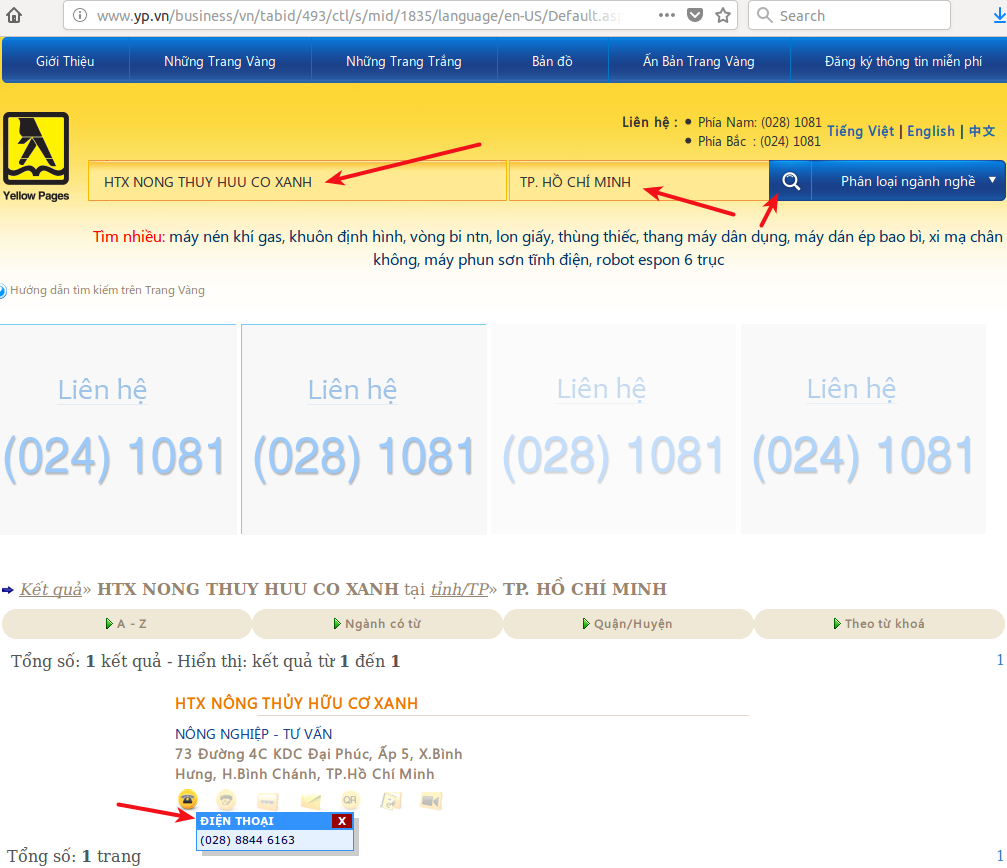Open NÔNG NGHIỆP - TƯ VẤN category

[254, 734]
